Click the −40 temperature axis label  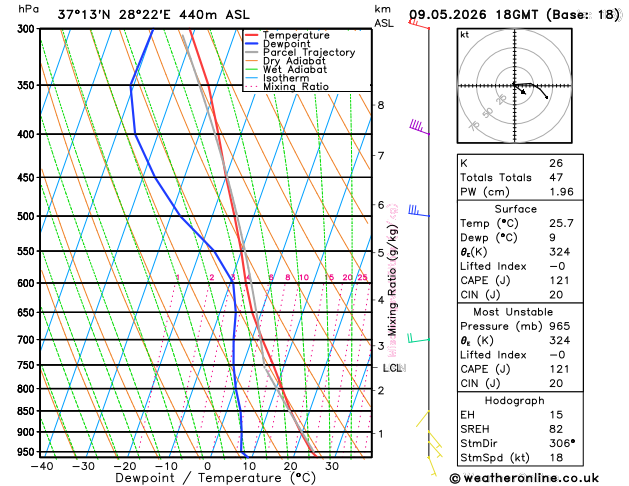(42, 466)
